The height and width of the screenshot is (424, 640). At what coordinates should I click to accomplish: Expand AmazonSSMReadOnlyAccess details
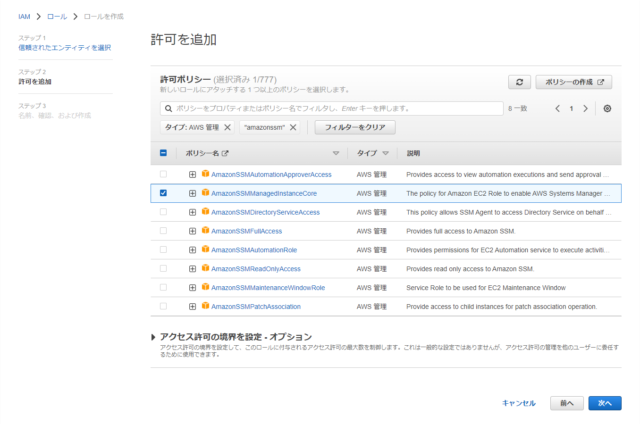click(x=192, y=269)
